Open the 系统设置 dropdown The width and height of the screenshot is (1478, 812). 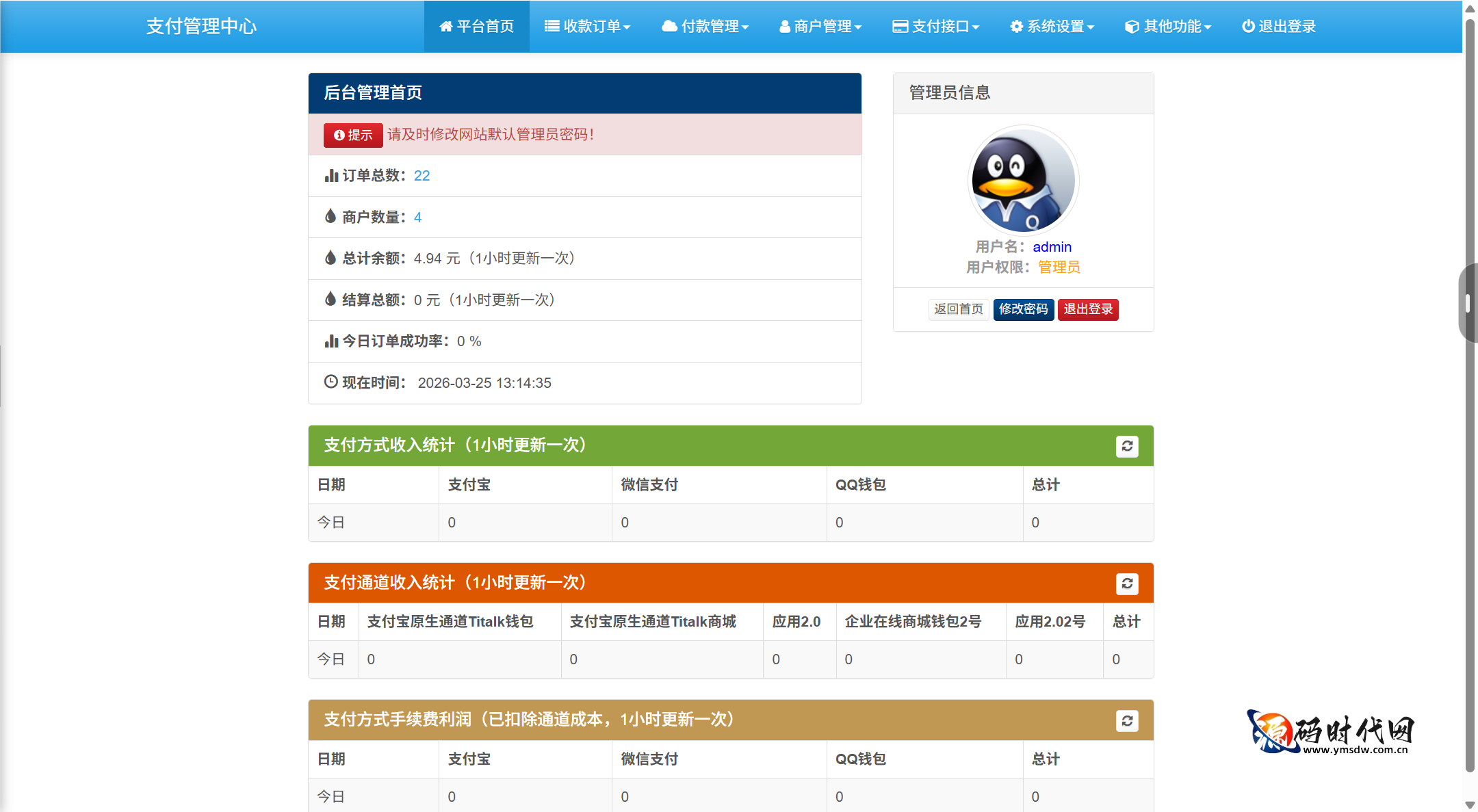point(1052,26)
